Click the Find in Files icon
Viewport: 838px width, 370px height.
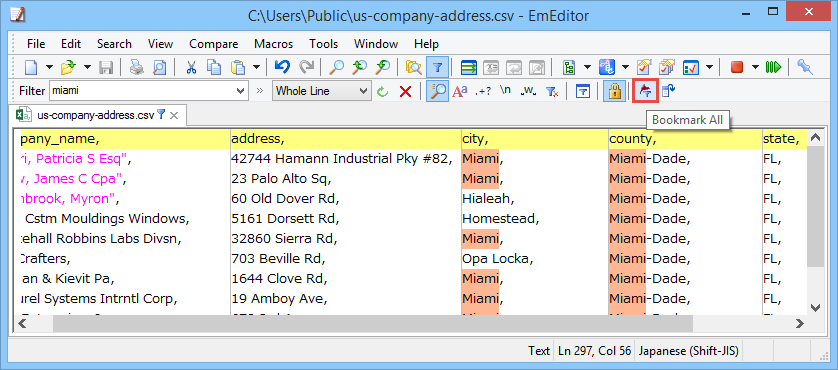coord(413,67)
